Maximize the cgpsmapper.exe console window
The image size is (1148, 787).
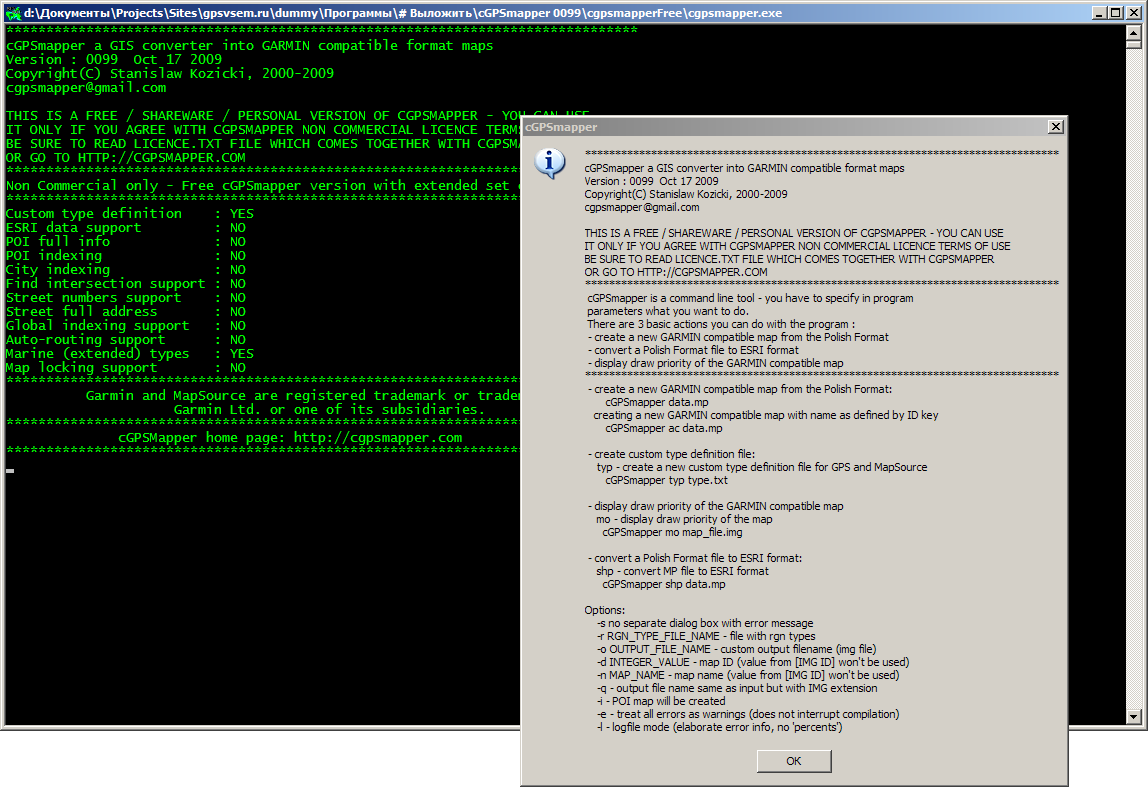[x=1115, y=12]
